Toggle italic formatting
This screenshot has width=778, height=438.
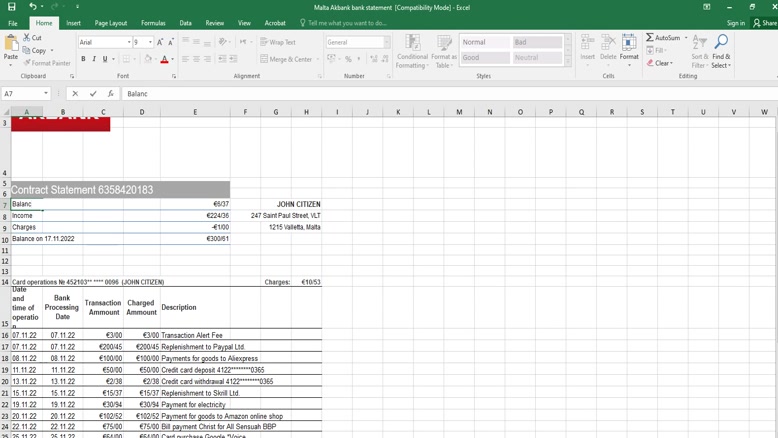point(94,59)
